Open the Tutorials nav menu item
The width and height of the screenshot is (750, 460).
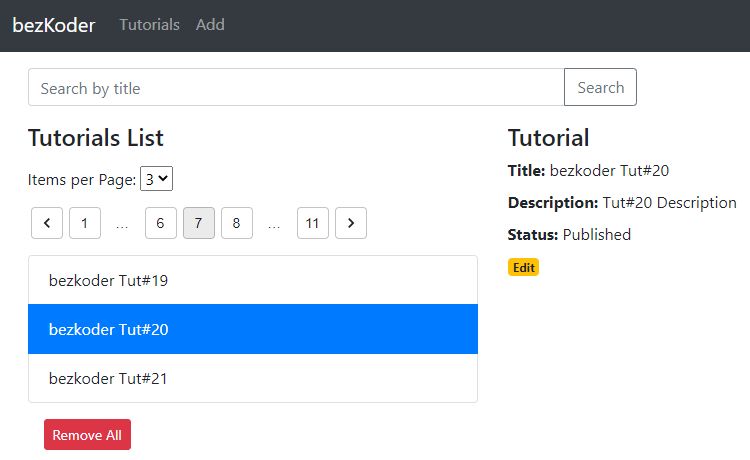[149, 25]
